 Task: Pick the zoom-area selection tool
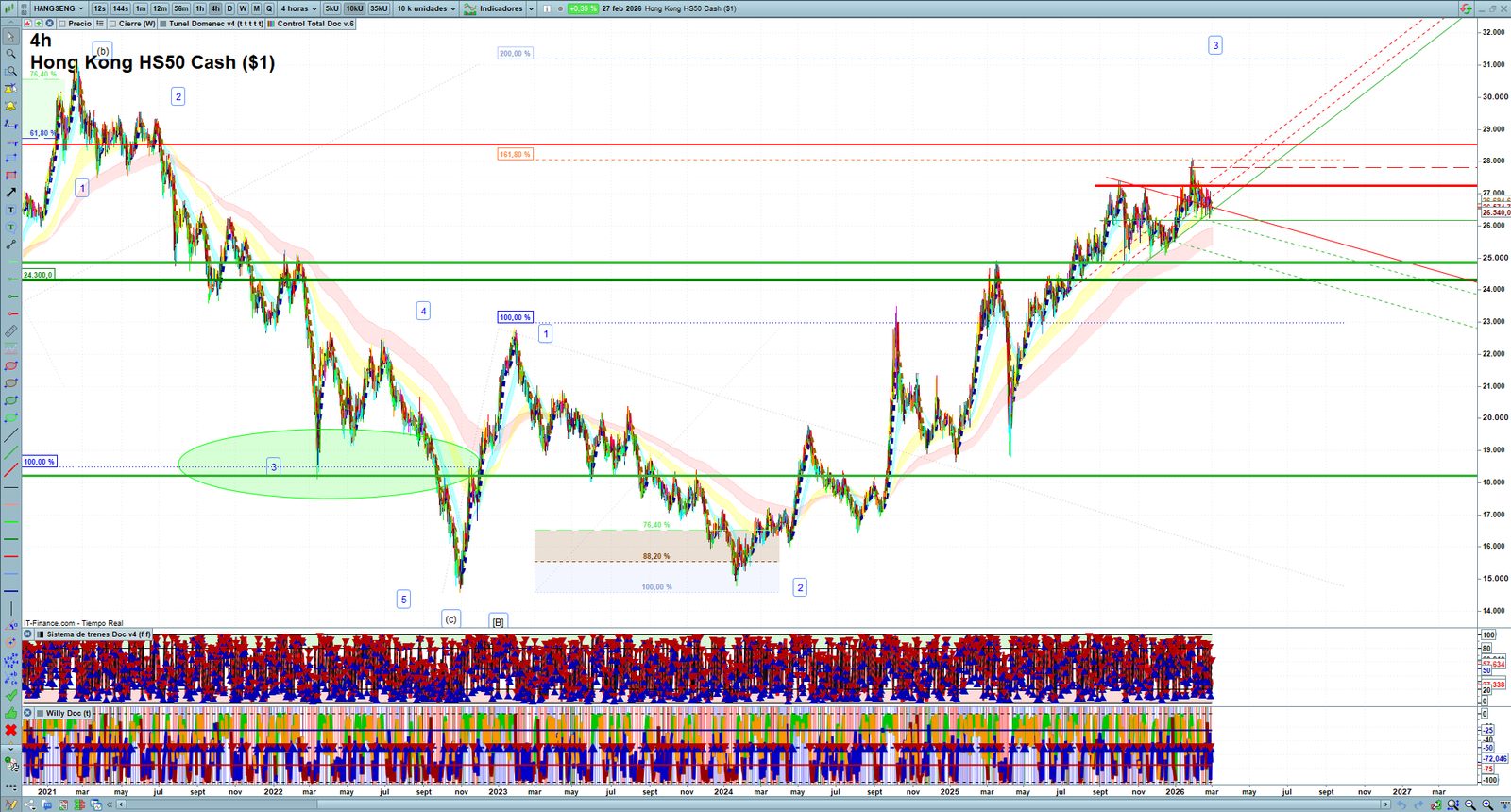point(10,71)
